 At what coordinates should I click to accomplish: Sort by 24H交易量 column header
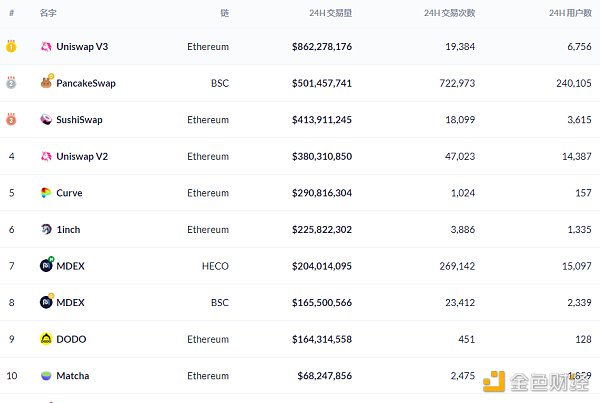point(330,14)
